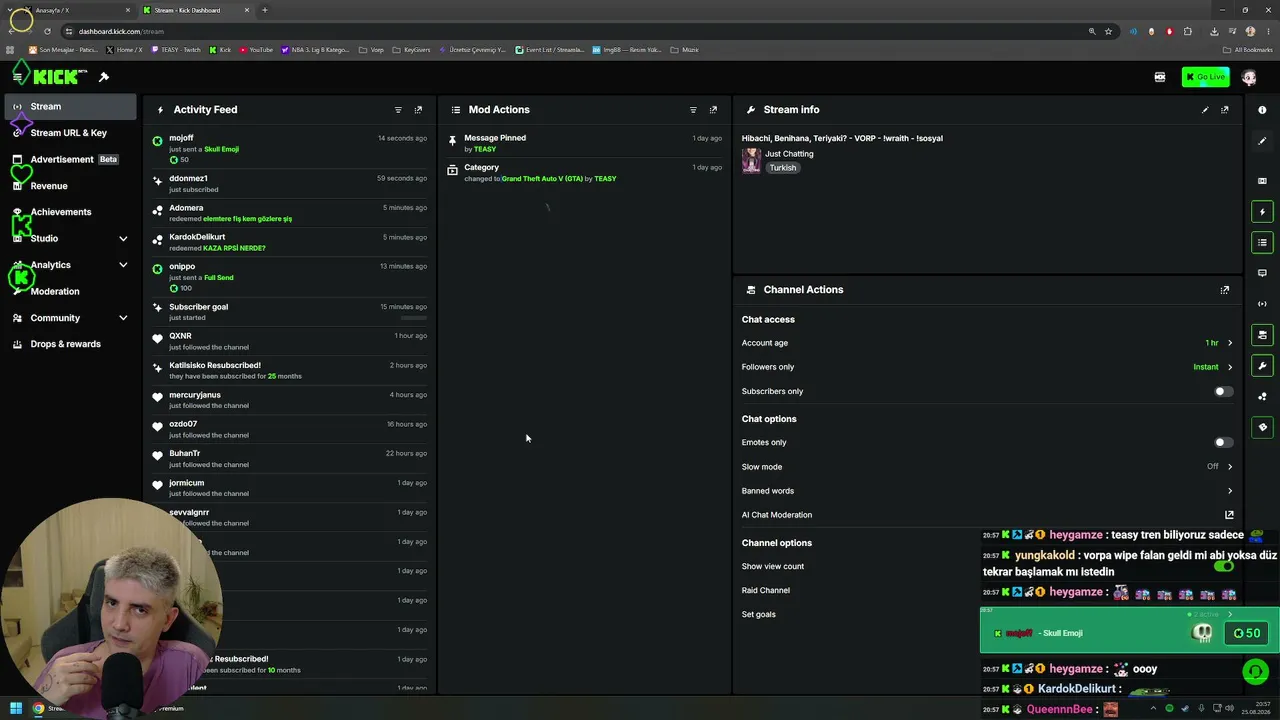Click the Just Chatting category label
The height and width of the screenshot is (720, 1280).
pos(789,154)
